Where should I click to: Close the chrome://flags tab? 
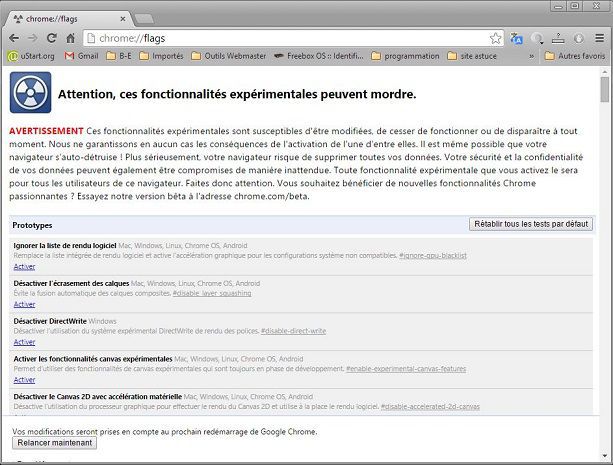[123, 18]
